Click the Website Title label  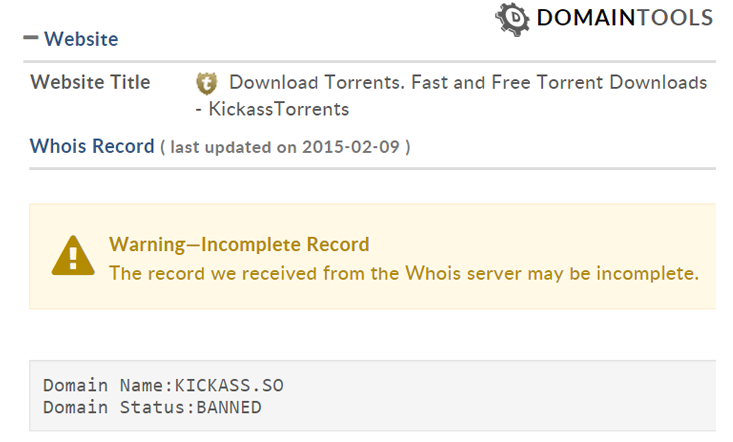point(91,82)
